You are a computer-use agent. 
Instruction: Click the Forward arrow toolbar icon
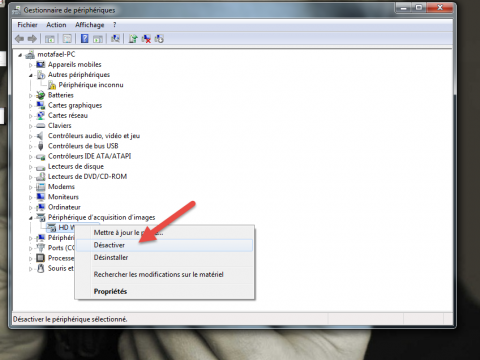point(32,39)
